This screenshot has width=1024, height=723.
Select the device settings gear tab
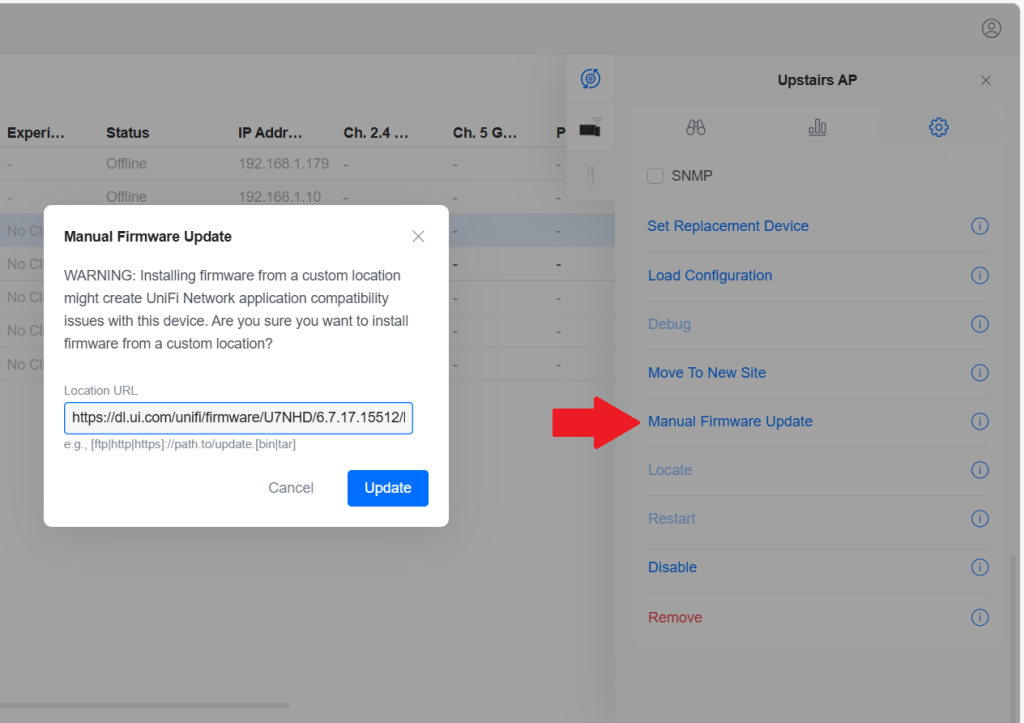click(938, 127)
